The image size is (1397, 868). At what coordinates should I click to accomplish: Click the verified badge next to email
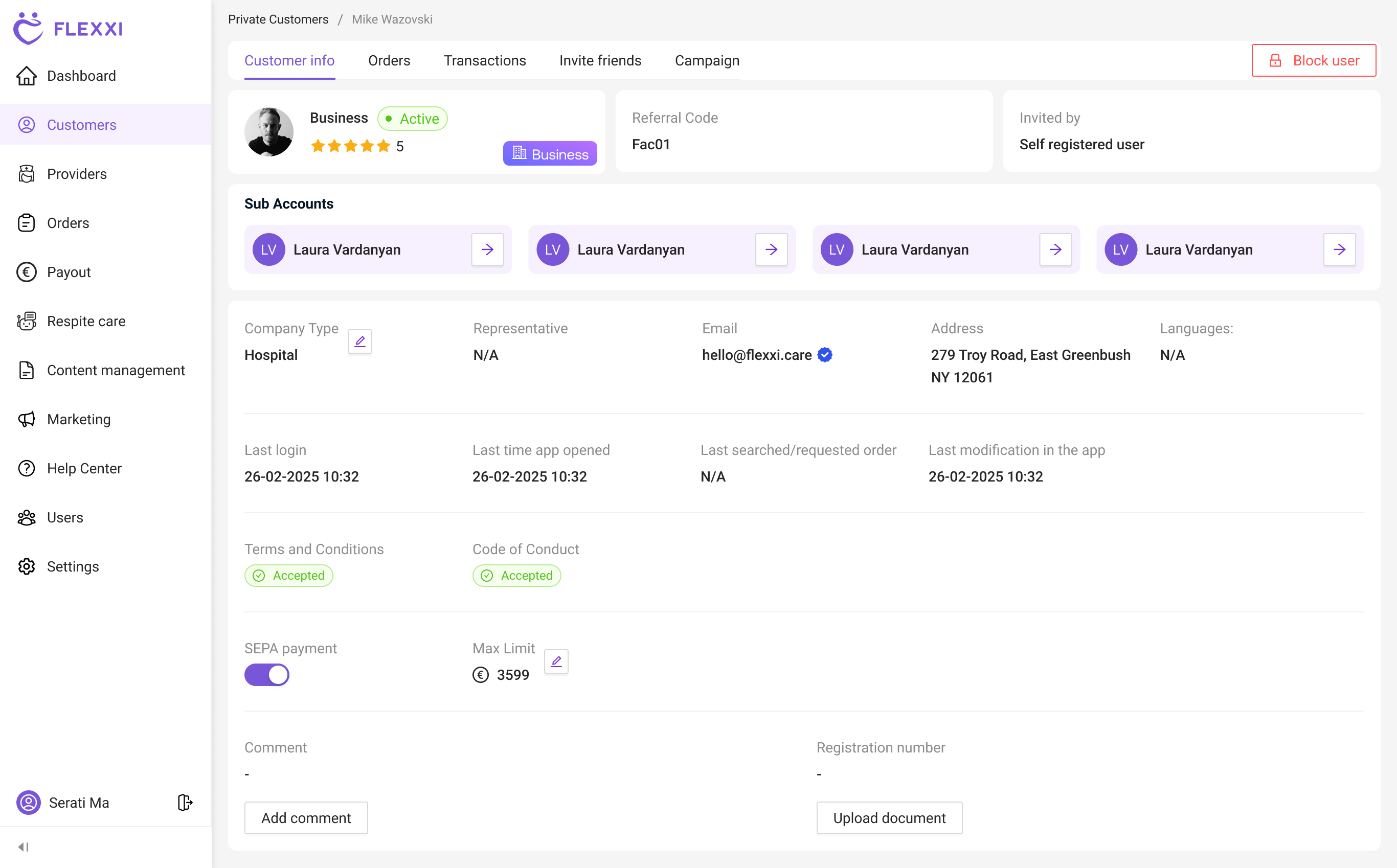click(x=825, y=355)
